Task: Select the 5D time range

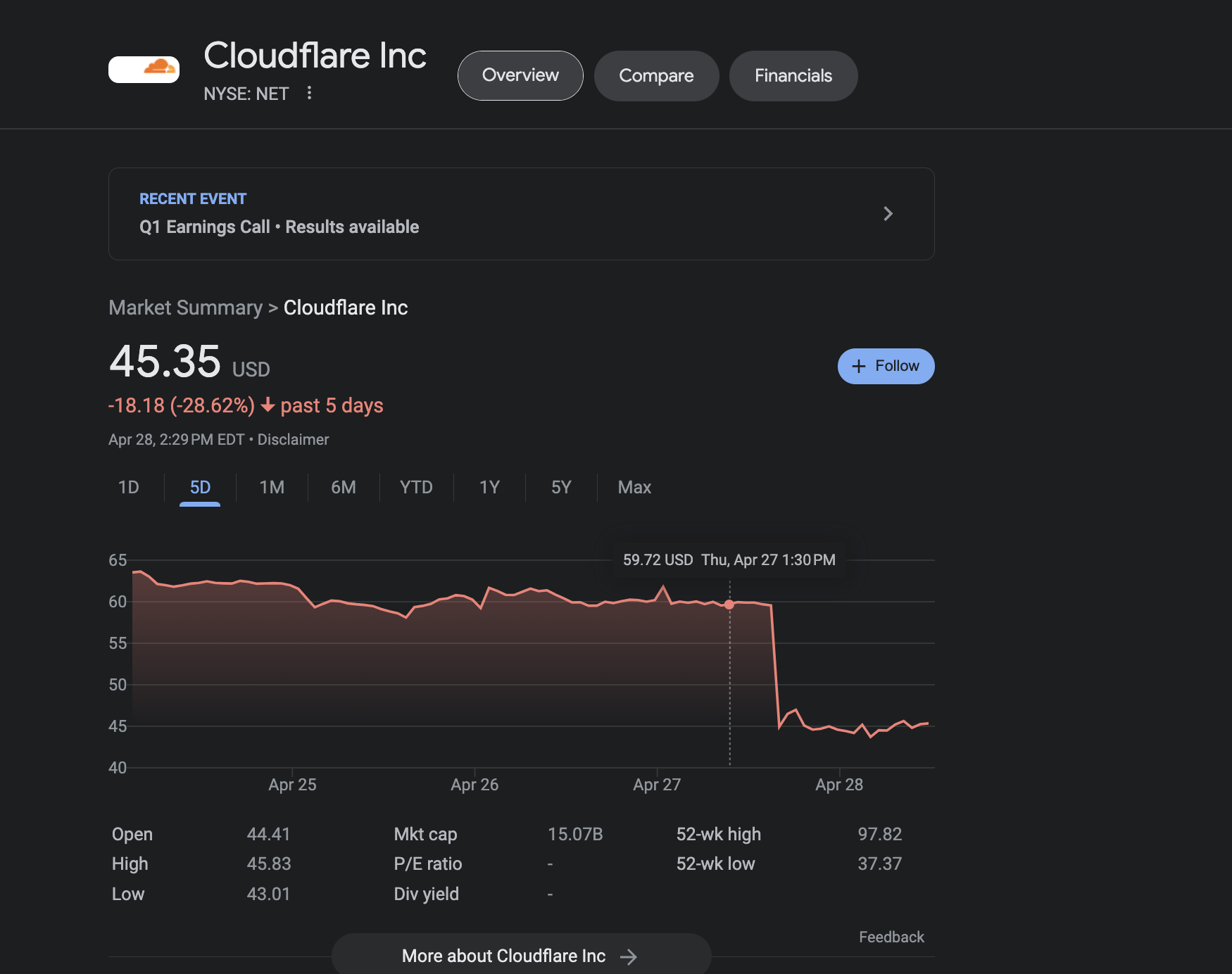Action: [200, 487]
